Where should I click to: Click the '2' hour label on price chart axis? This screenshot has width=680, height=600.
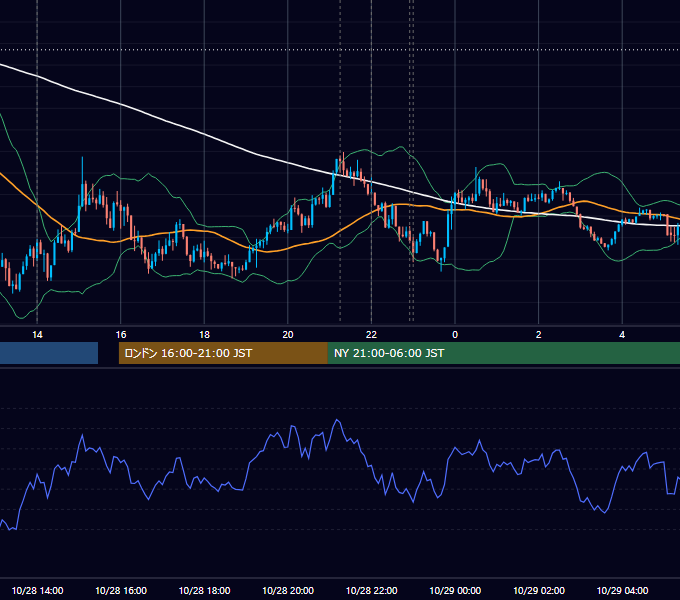[539, 335]
